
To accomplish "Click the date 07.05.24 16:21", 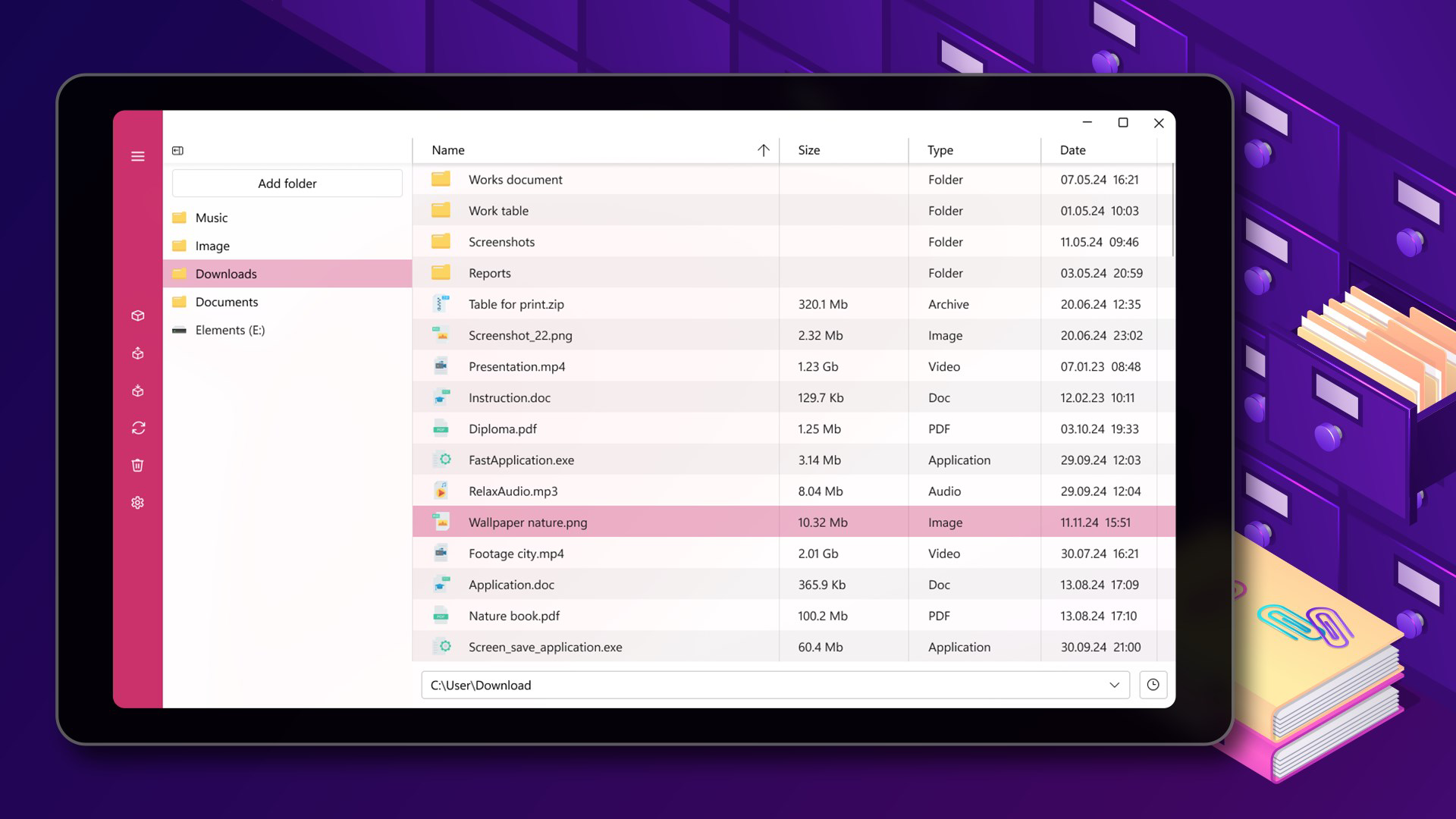I will pos(1100,180).
